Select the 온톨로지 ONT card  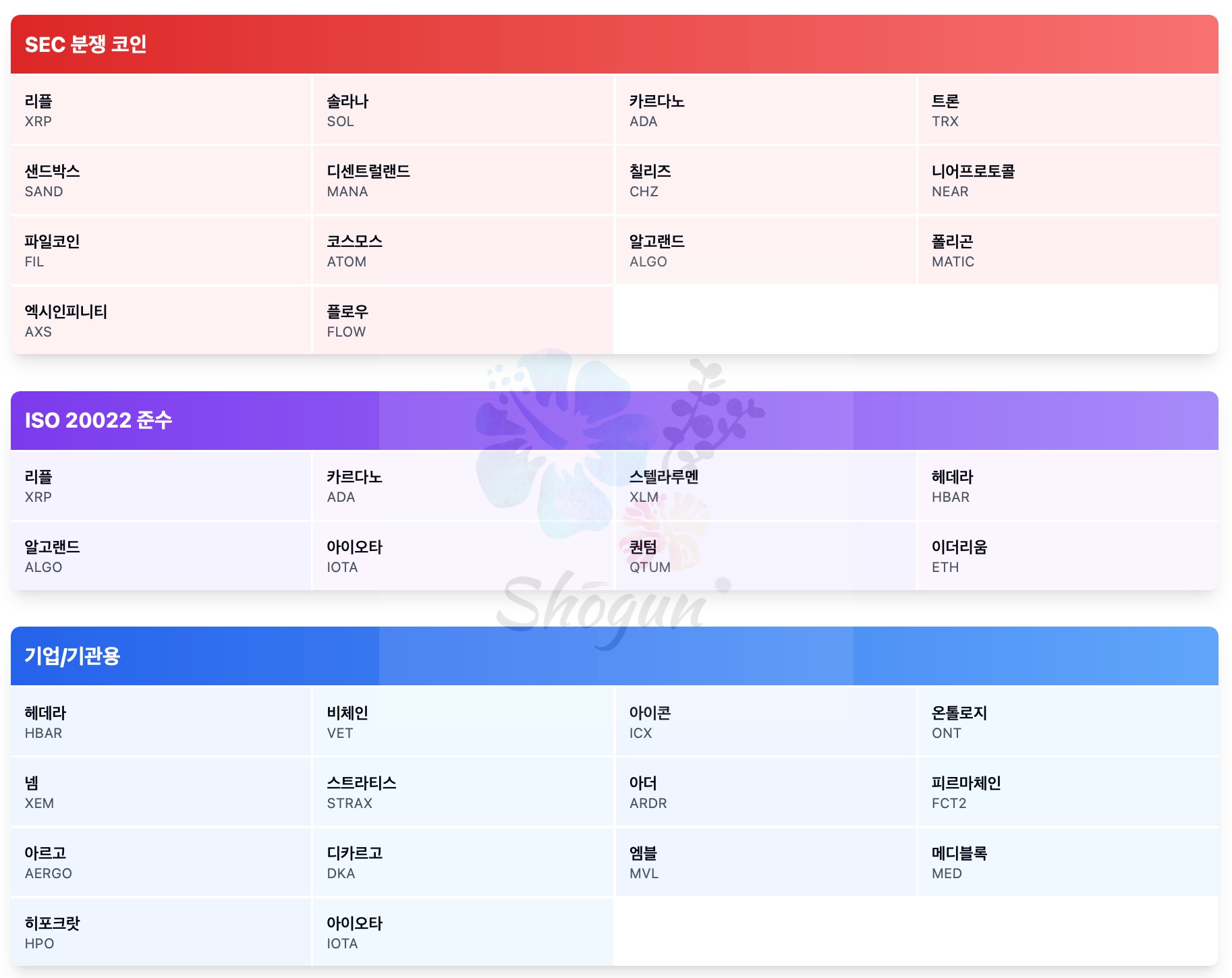pos(1068,722)
